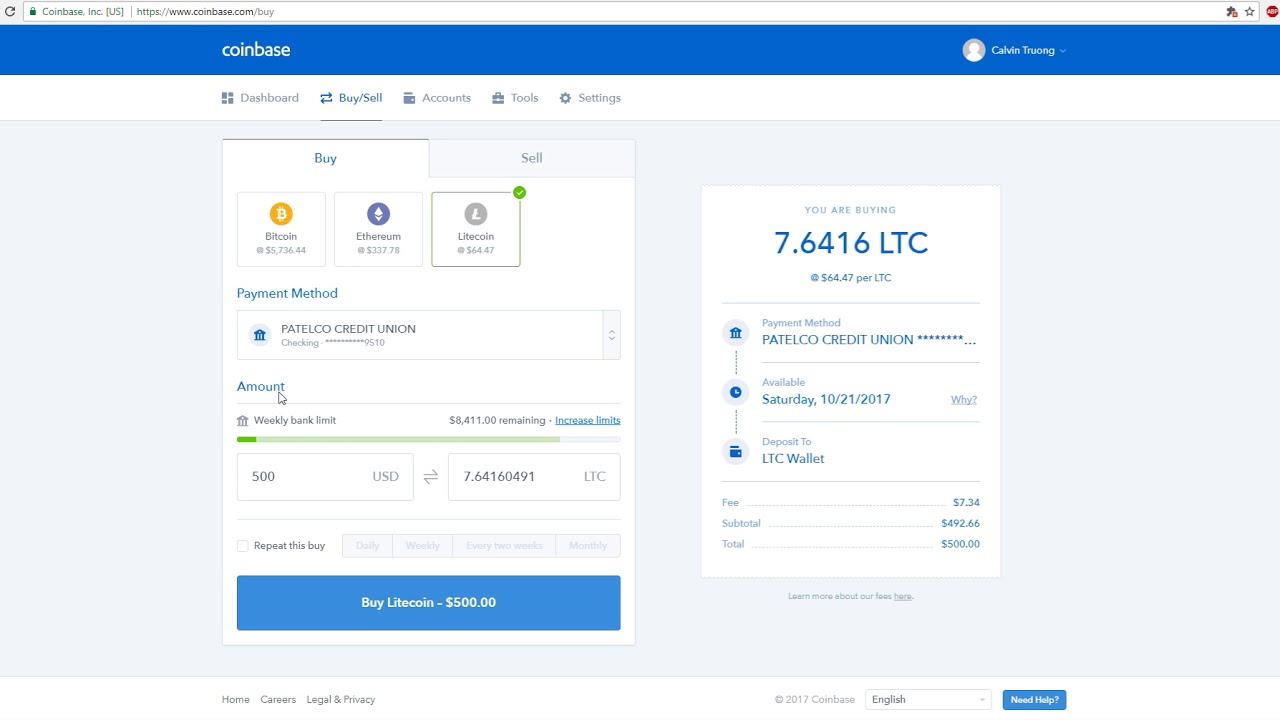This screenshot has height=720, width=1280.
Task: Open the Accounts navigation item
Action: coord(437,98)
